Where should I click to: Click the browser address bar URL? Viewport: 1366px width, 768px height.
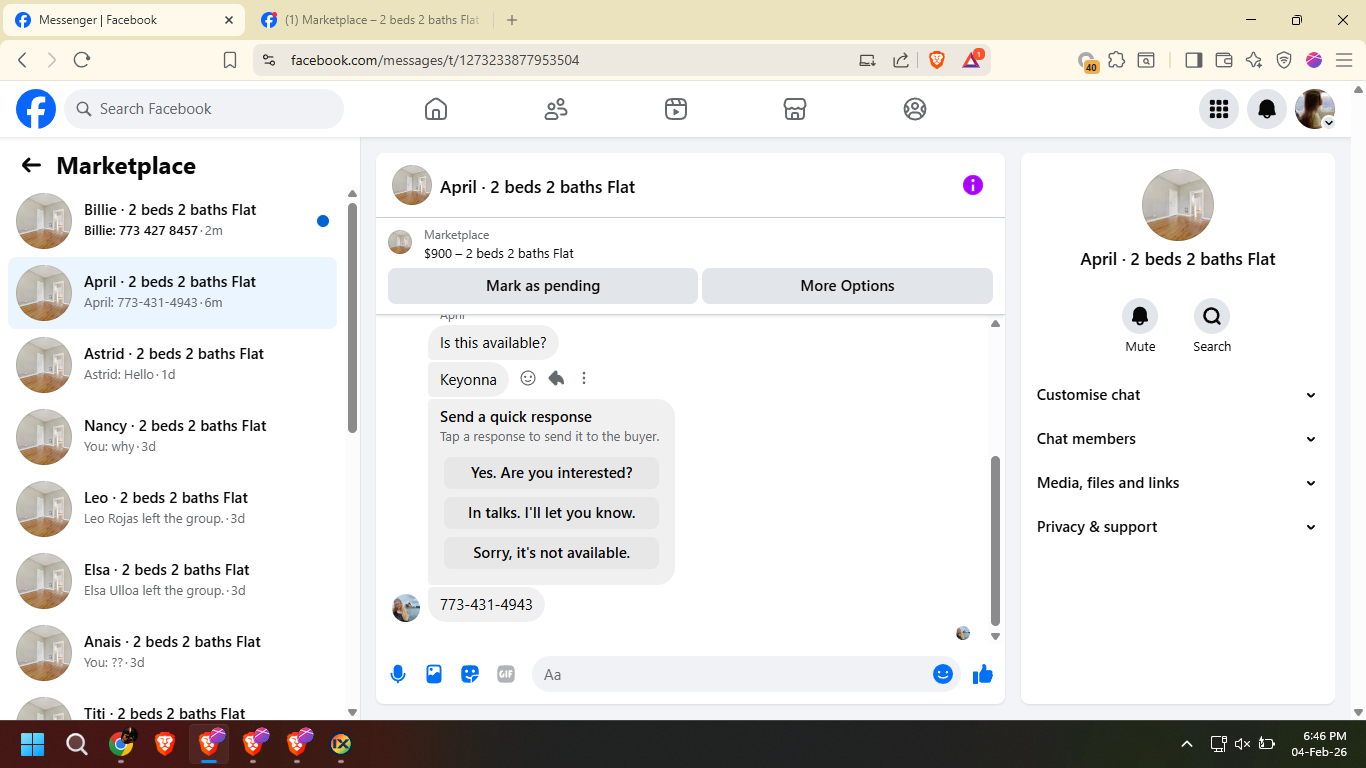(435, 60)
